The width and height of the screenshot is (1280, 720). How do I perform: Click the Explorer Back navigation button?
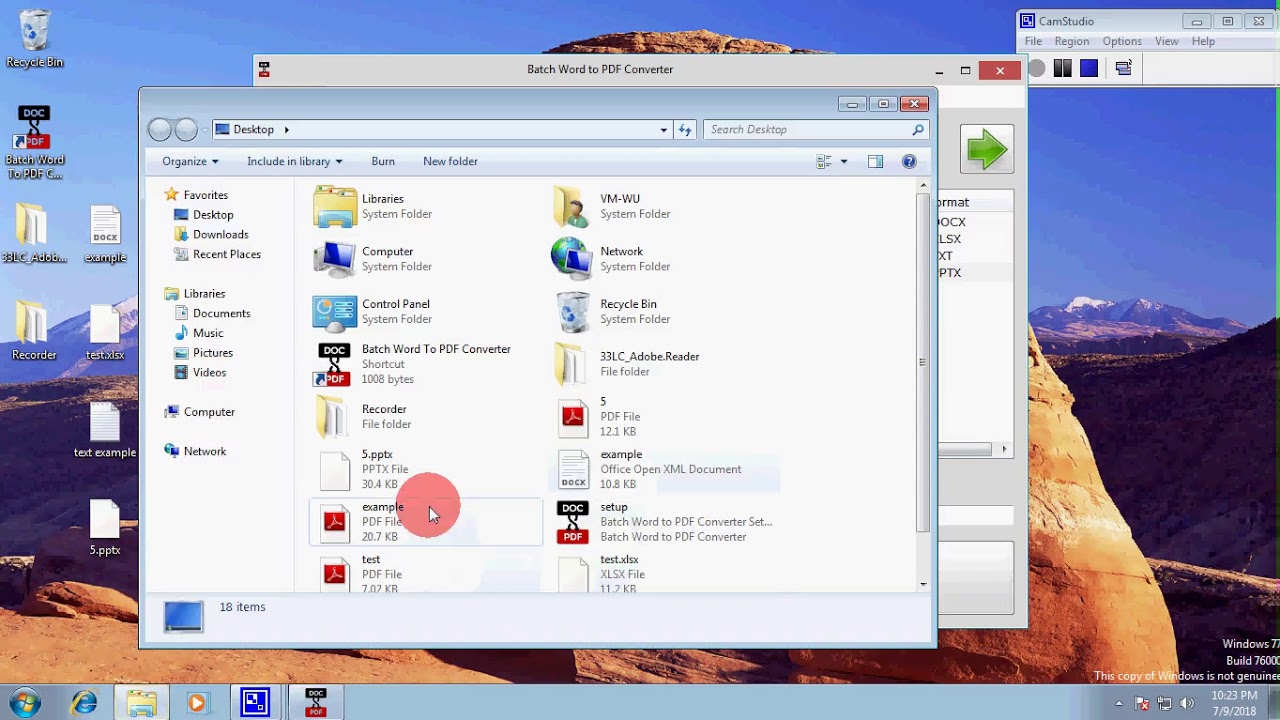tap(160, 129)
